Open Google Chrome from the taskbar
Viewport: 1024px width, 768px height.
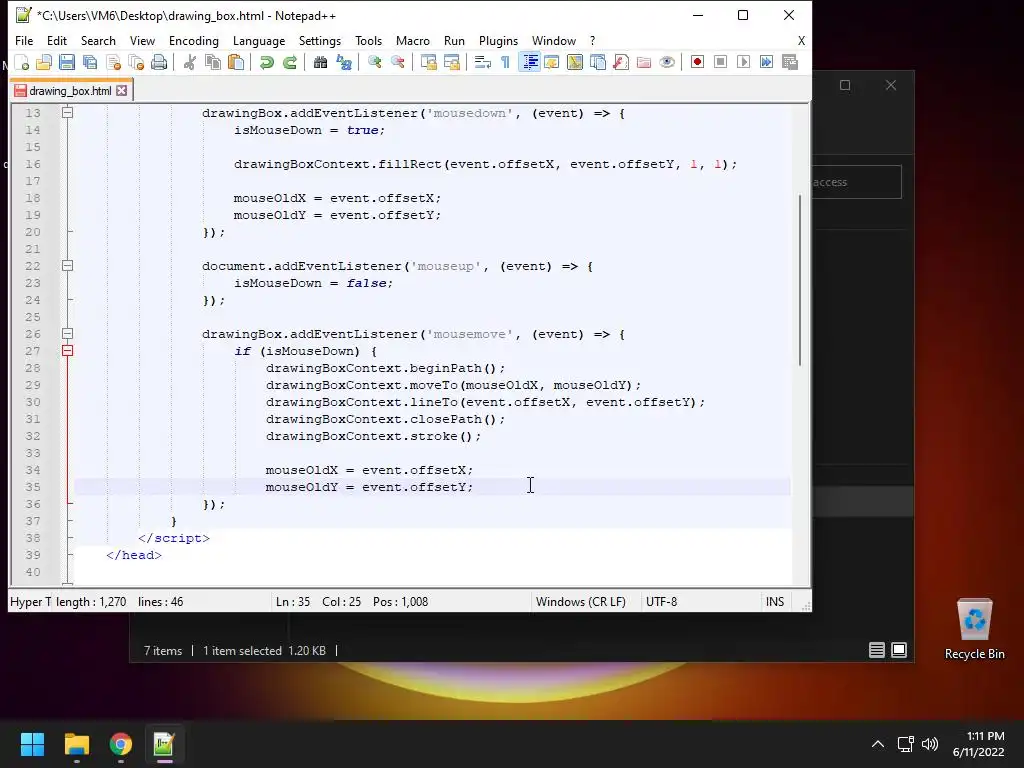coord(120,744)
